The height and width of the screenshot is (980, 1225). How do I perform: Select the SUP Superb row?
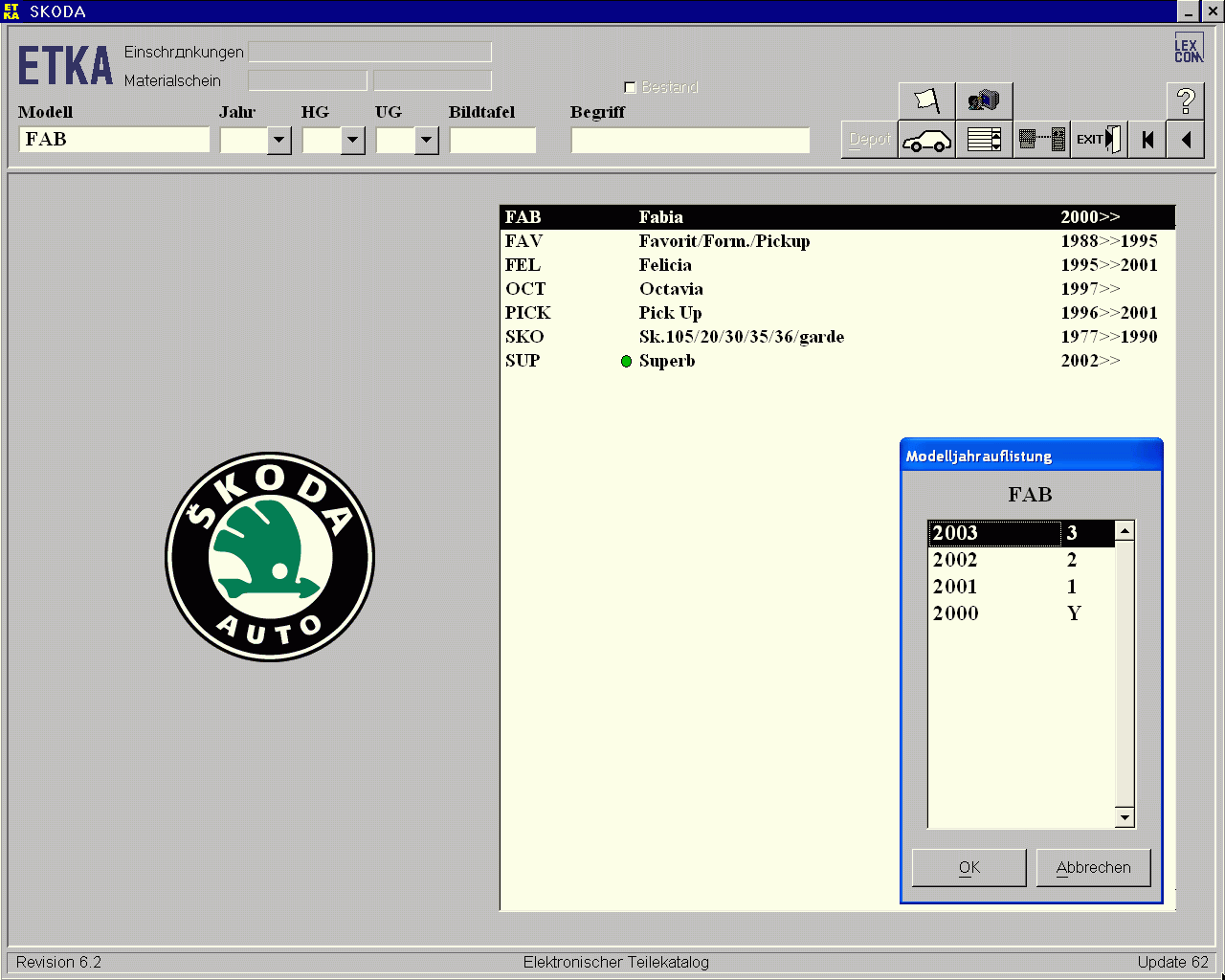click(x=837, y=361)
